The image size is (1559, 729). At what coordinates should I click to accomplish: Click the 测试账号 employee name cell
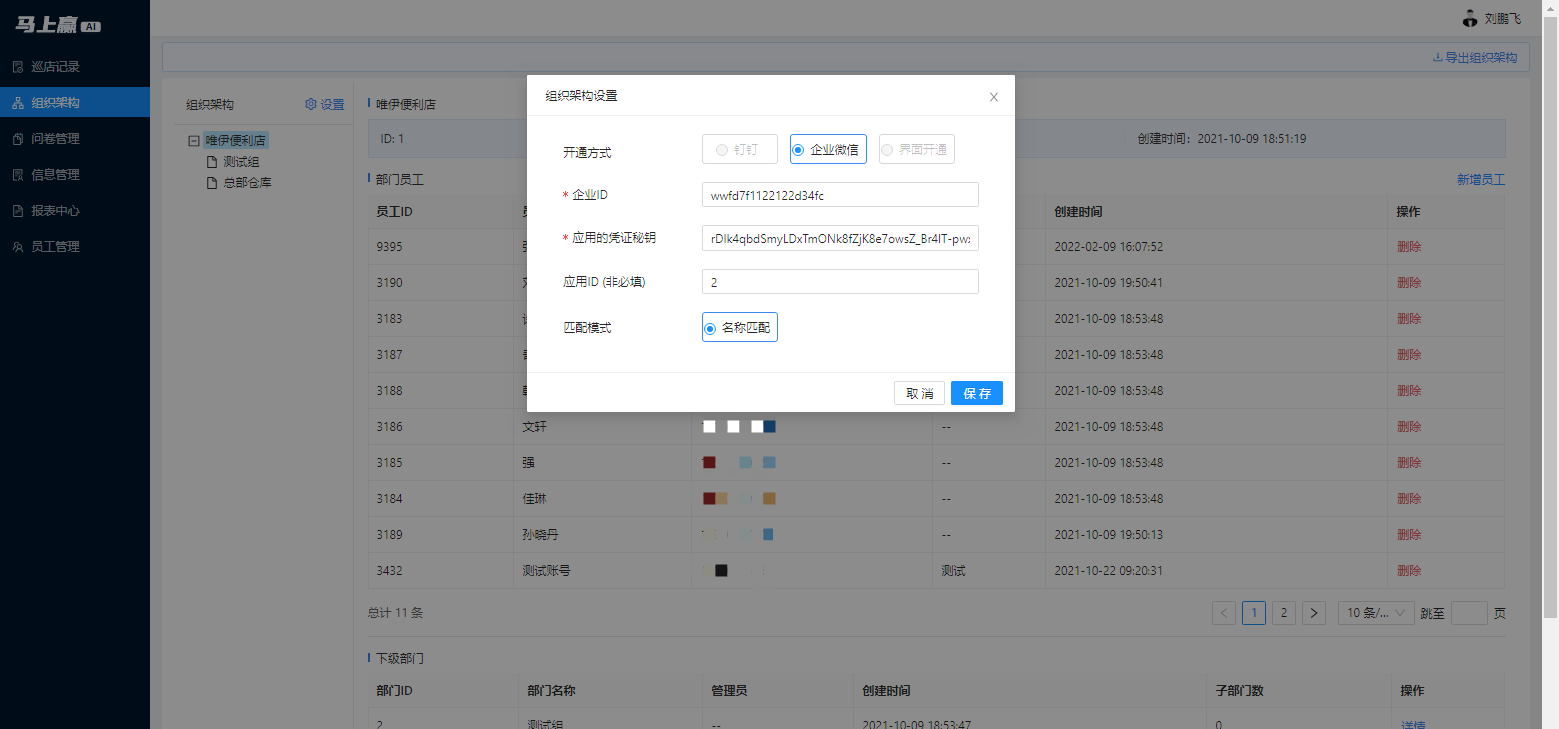click(602, 571)
